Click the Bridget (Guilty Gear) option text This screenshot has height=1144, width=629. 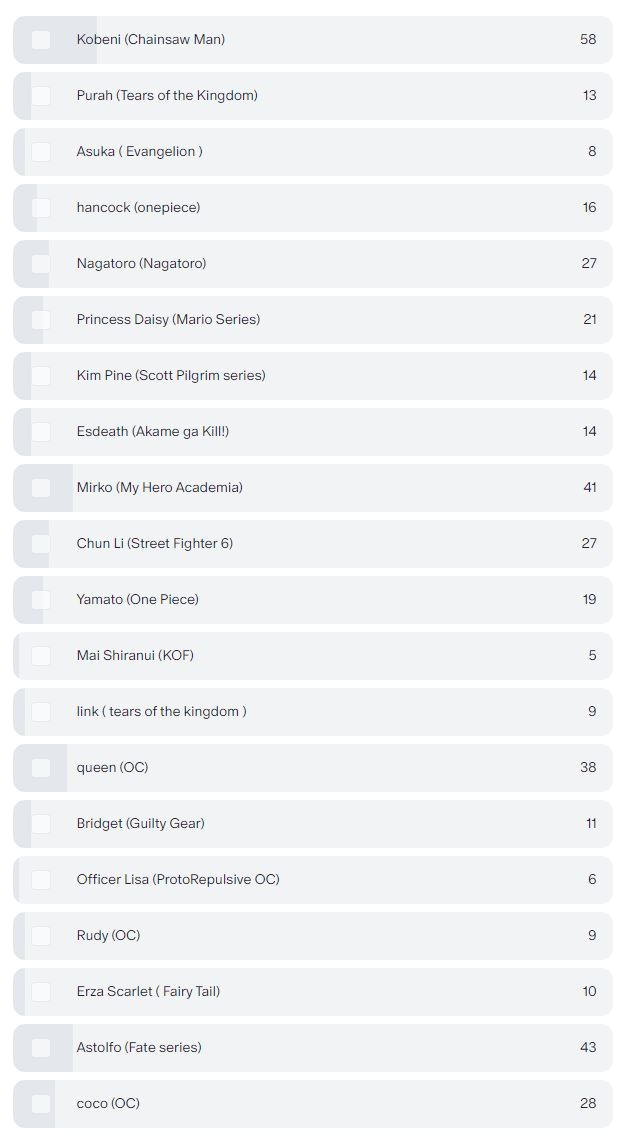(140, 824)
